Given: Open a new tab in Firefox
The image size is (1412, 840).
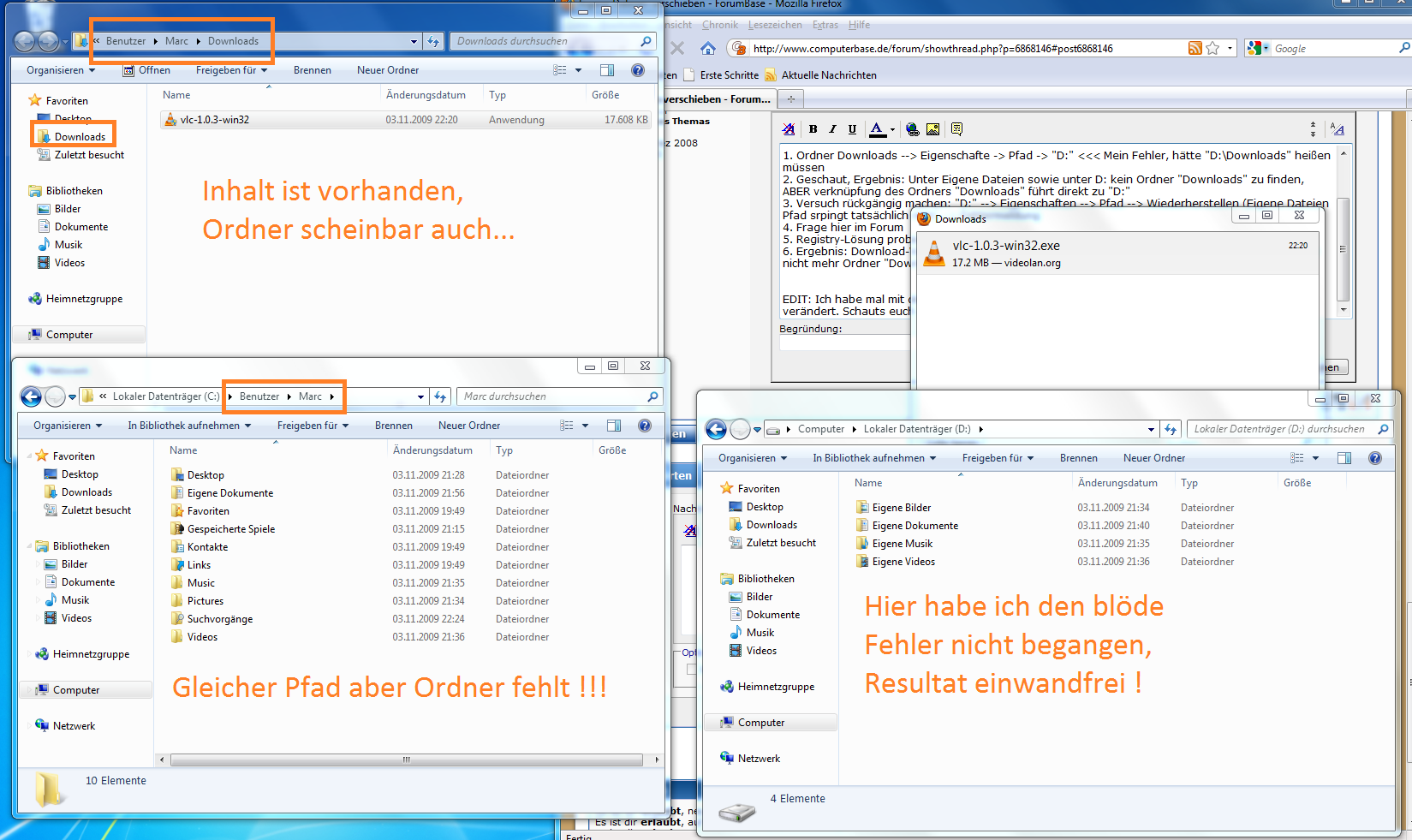Looking at the screenshot, I should pyautogui.click(x=791, y=98).
